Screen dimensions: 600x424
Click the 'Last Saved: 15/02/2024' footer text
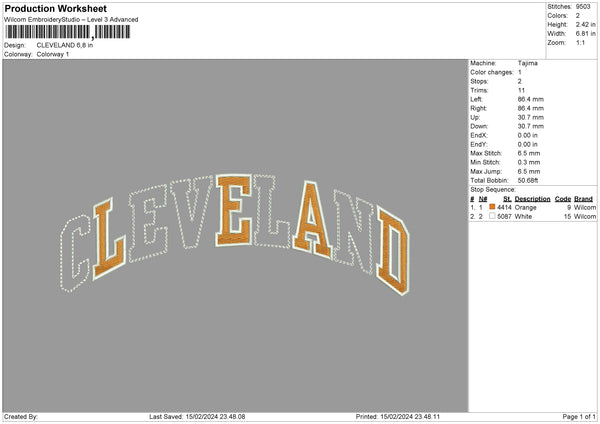click(197, 417)
